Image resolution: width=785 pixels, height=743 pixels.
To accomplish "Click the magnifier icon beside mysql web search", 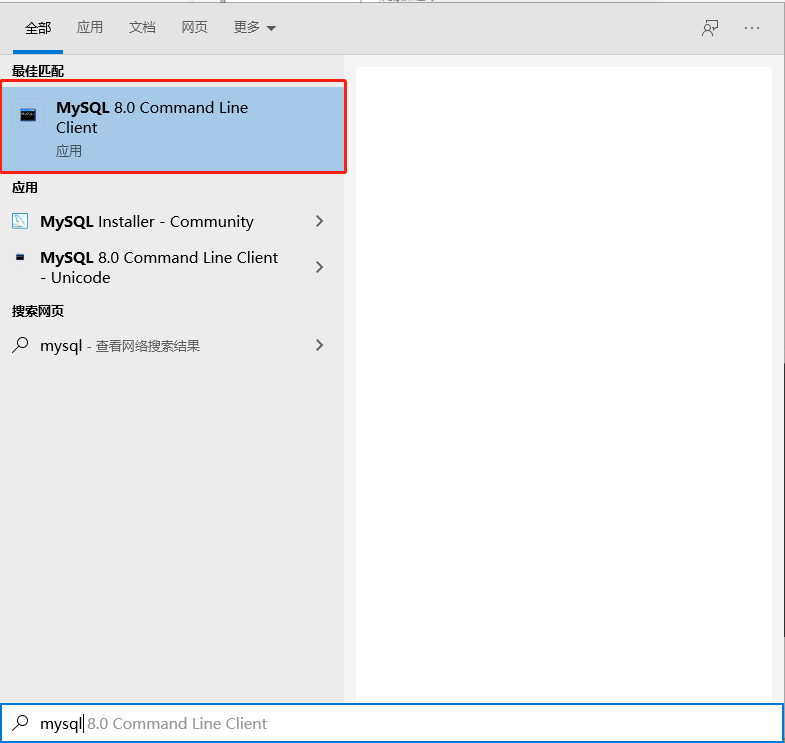I will (x=20, y=345).
